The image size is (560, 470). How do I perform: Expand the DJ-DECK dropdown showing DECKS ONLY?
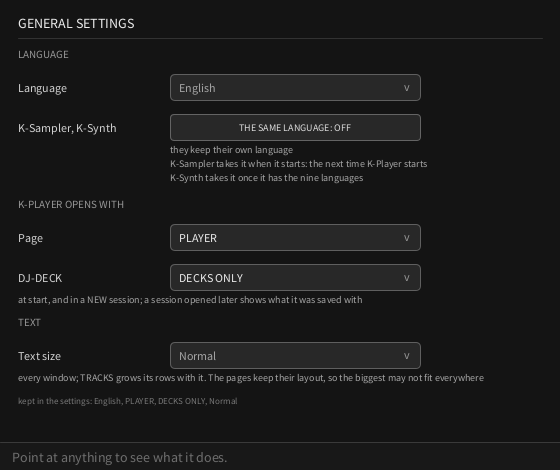(295, 278)
